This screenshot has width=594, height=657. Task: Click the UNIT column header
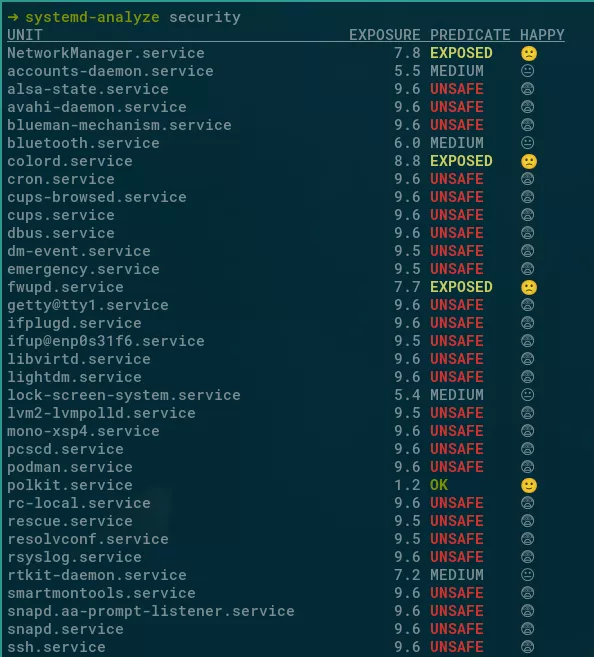pos(25,35)
